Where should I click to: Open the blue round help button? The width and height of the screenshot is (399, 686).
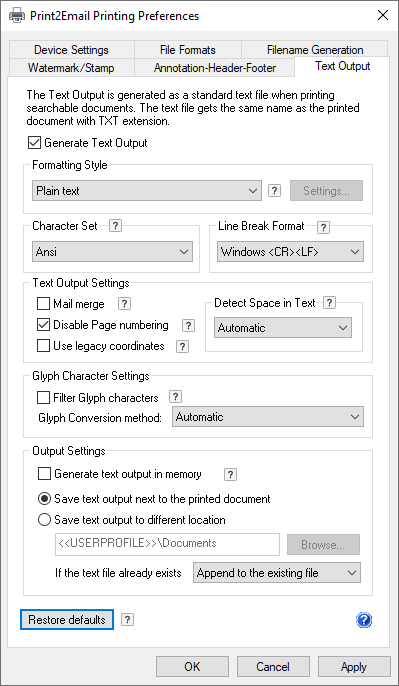[364, 620]
